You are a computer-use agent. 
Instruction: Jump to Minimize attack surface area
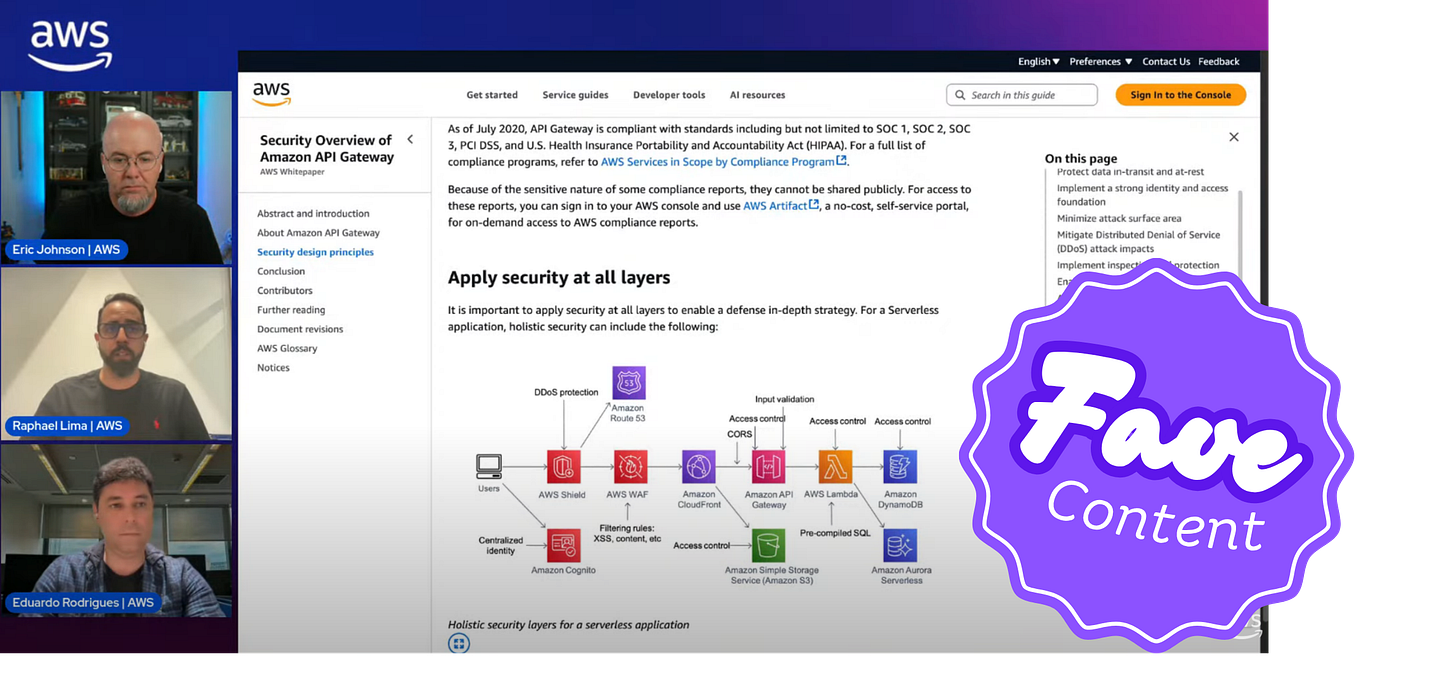(x=1119, y=218)
